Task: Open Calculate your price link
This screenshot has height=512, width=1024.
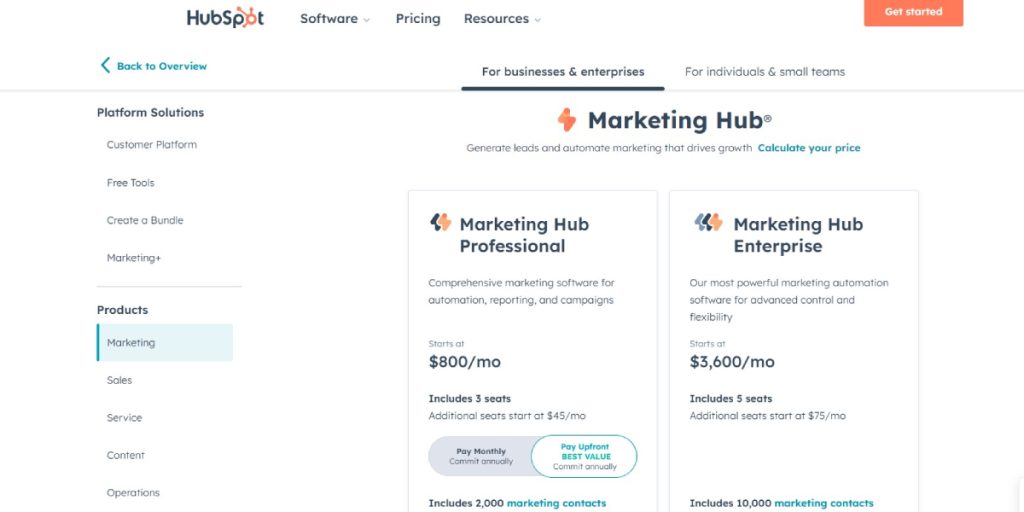Action: pos(808,148)
